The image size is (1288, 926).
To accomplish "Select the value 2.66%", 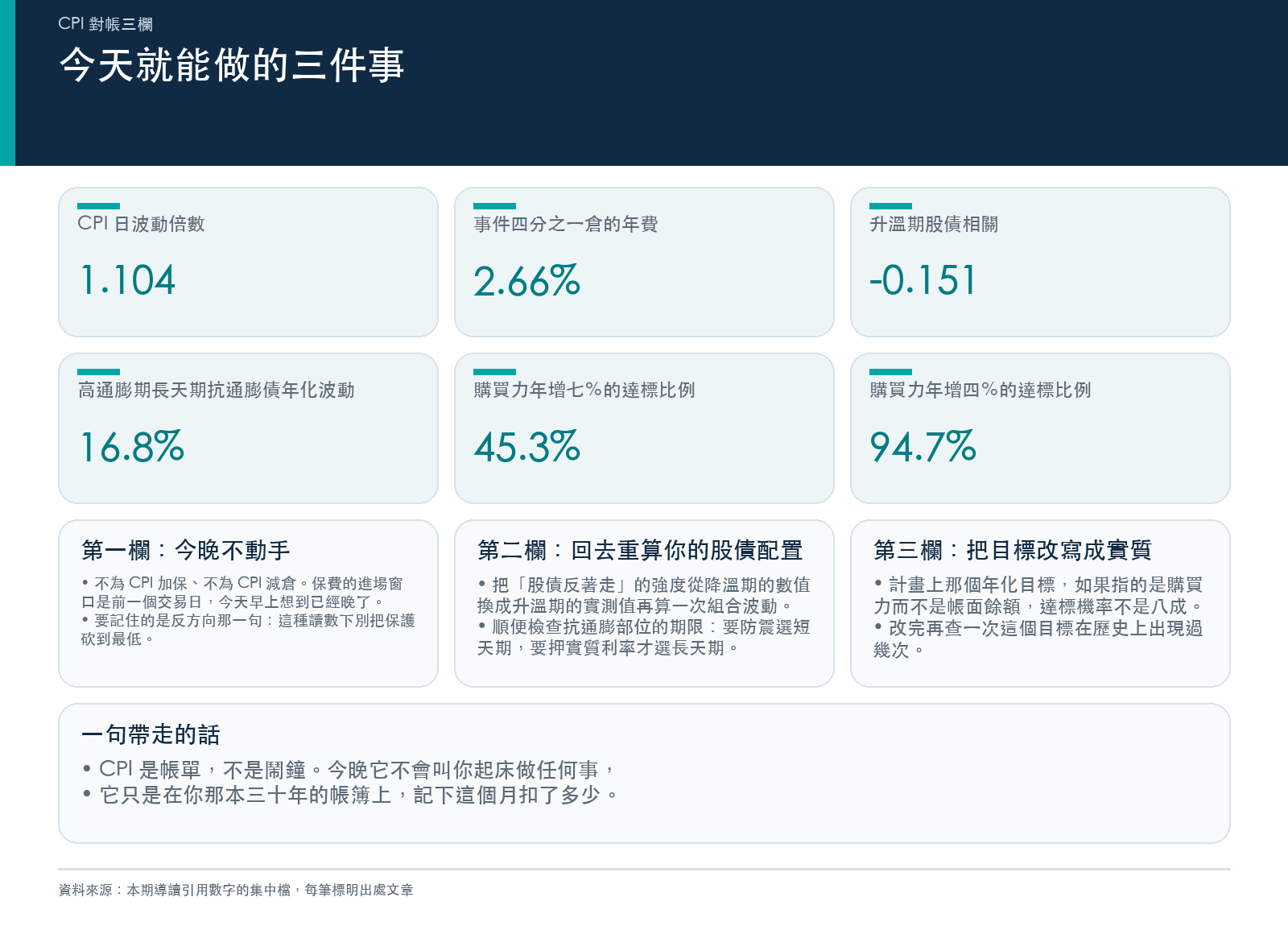I will pos(526,280).
